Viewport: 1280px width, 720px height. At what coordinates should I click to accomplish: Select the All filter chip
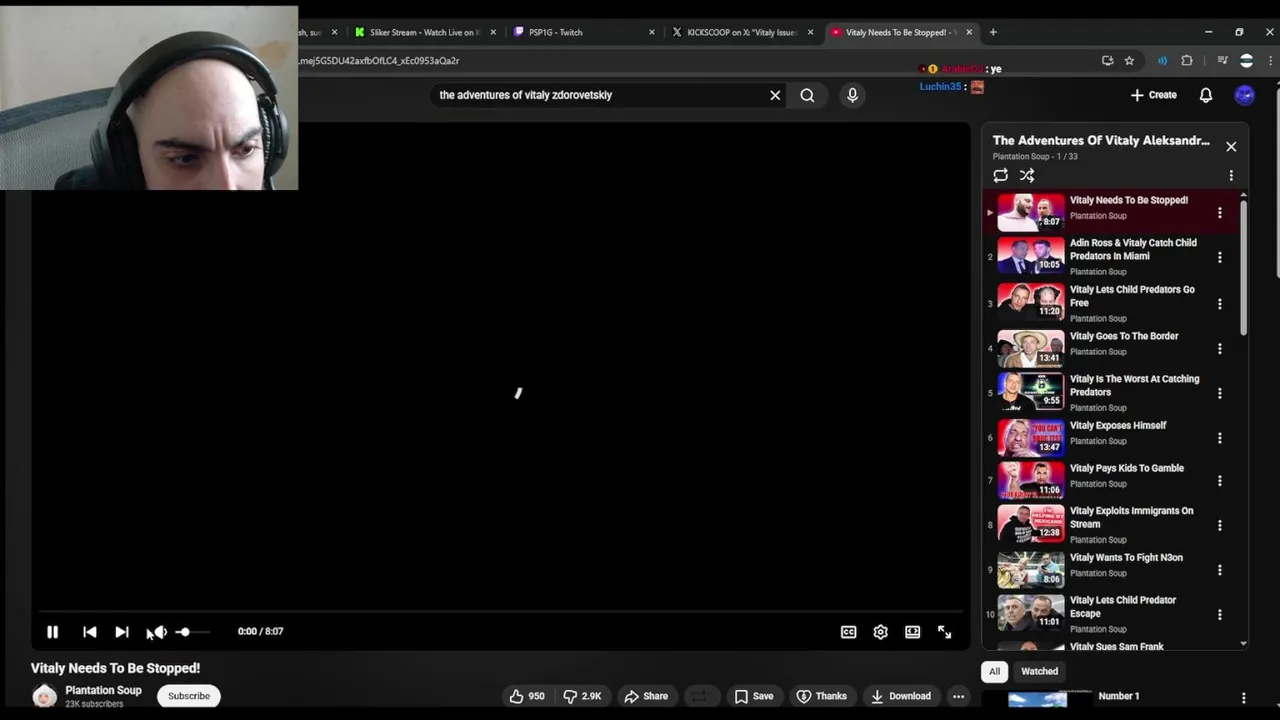pos(994,671)
